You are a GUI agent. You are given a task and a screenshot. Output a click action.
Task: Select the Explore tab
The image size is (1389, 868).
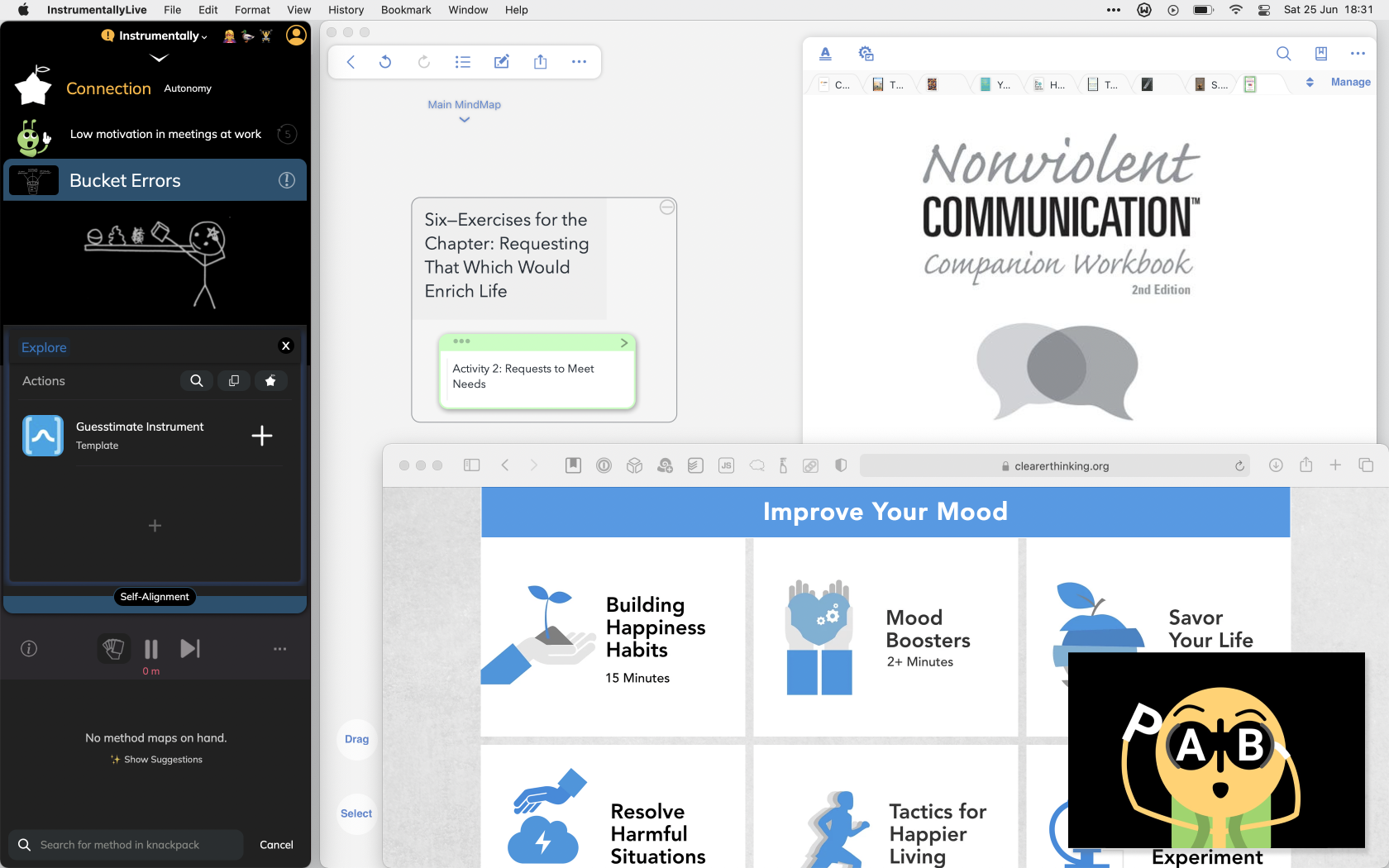pos(44,348)
